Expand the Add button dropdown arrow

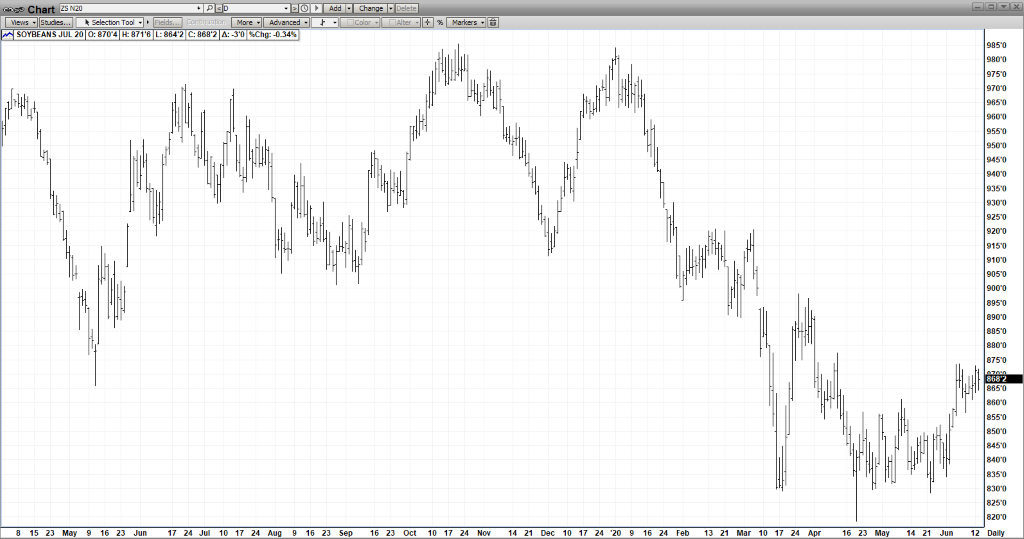[x=349, y=8]
